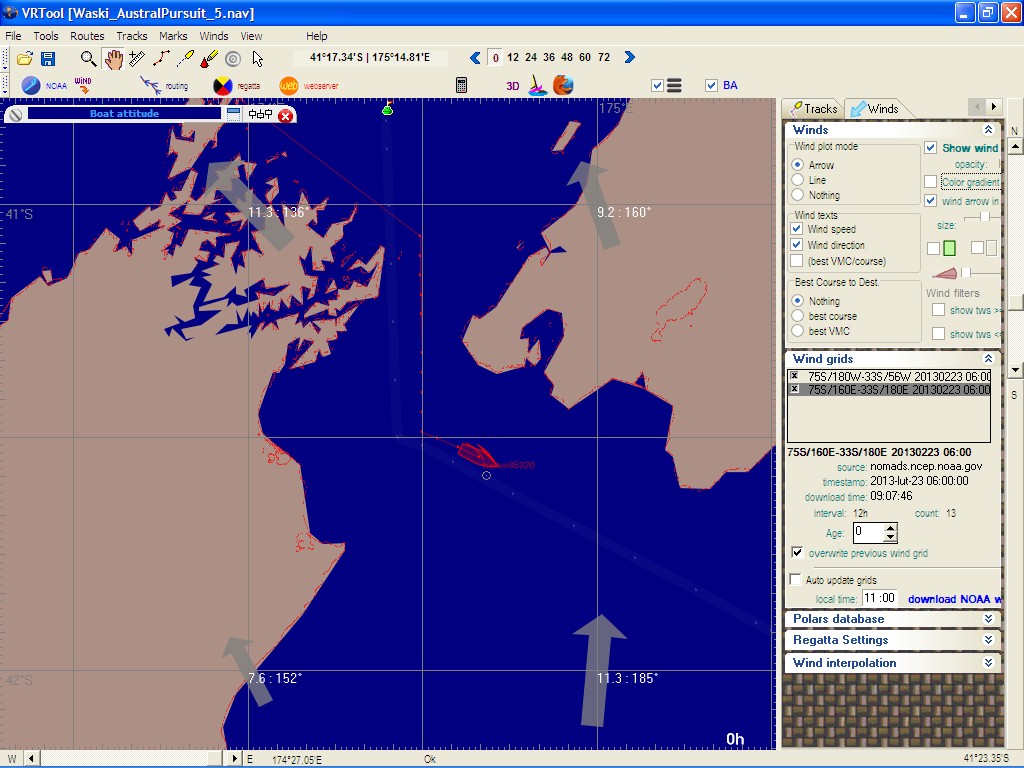1024x768 pixels.
Task: Activate the hand pan tool
Action: (x=113, y=59)
